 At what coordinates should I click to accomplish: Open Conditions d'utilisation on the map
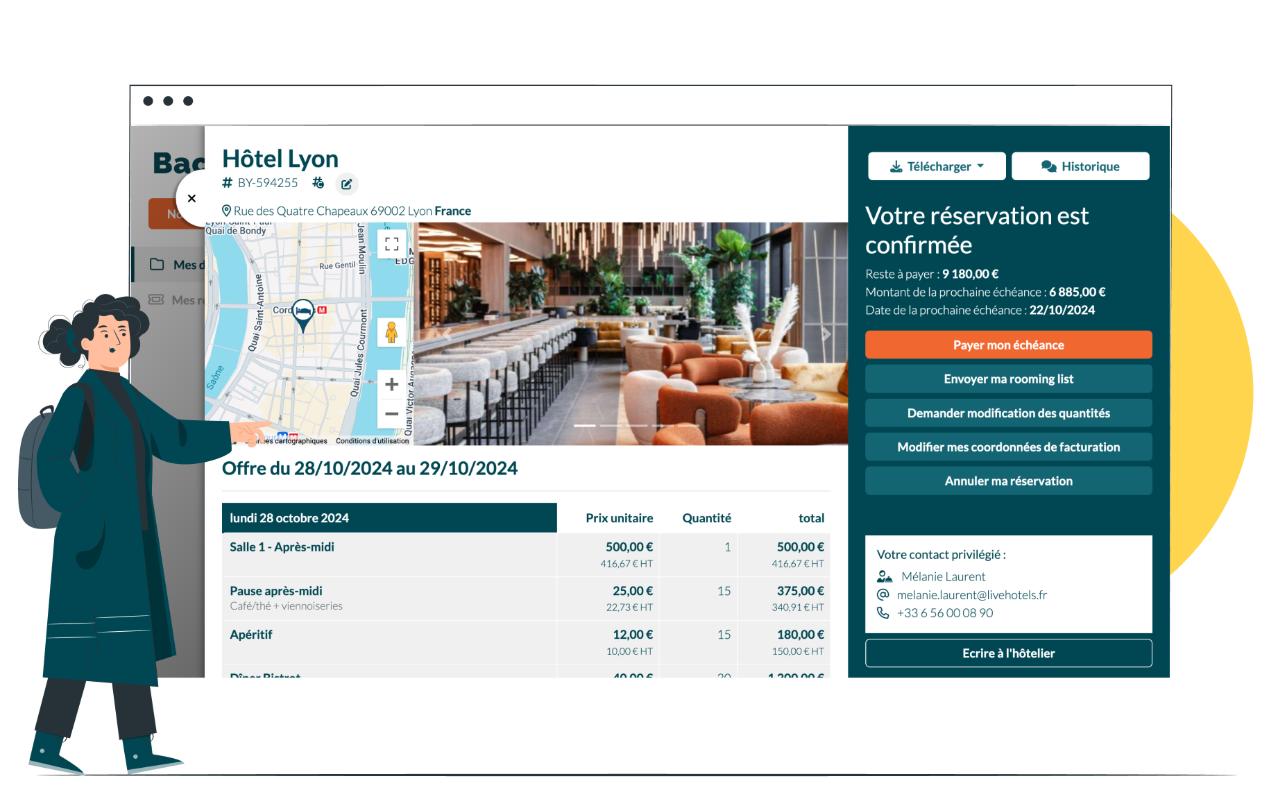coord(373,441)
